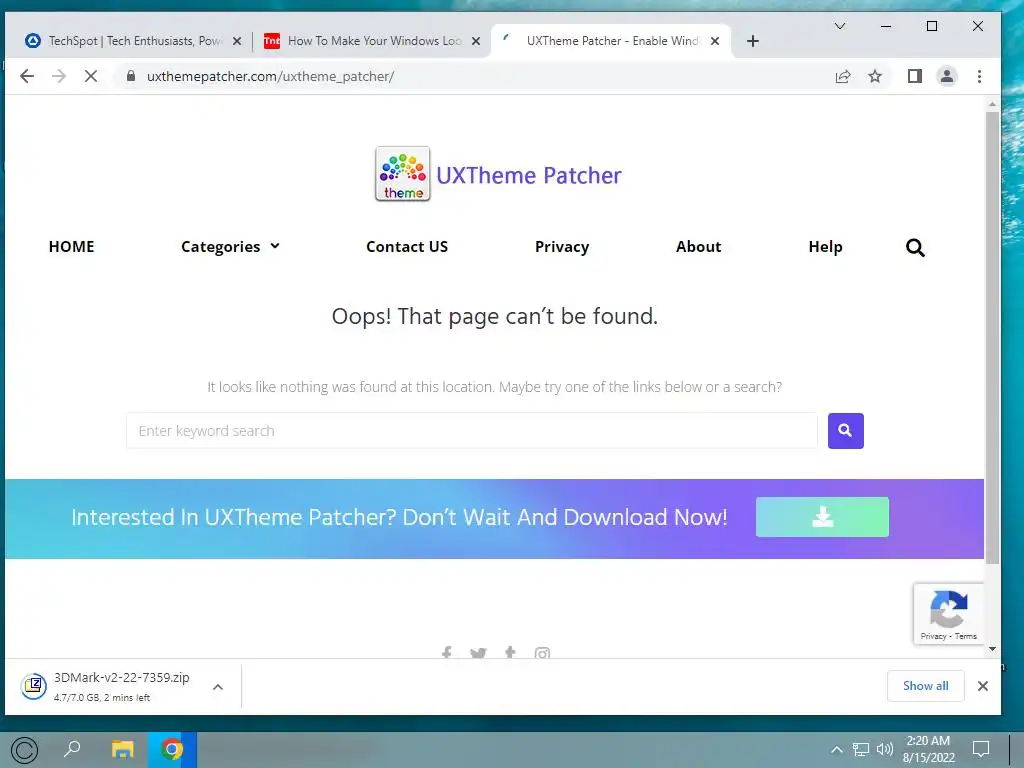The image size is (1024, 768).
Task: Open the HOME menu item
Action: coord(71,247)
